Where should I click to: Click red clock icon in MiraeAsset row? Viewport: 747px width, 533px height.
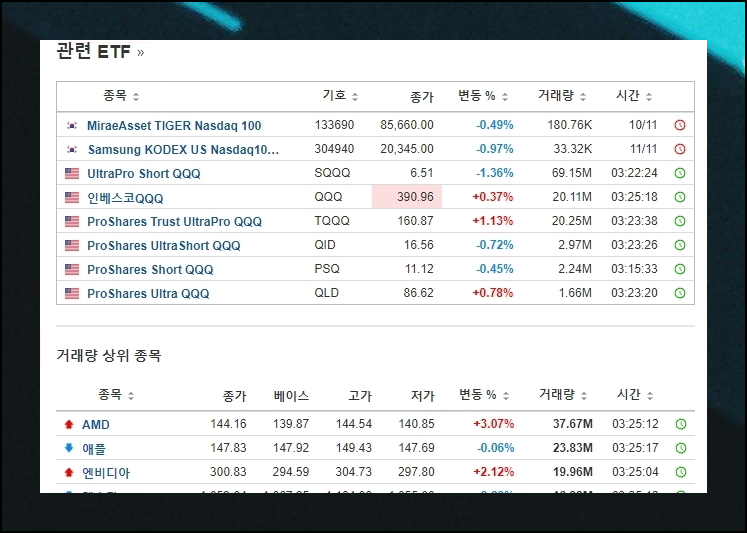pyautogui.click(x=680, y=125)
